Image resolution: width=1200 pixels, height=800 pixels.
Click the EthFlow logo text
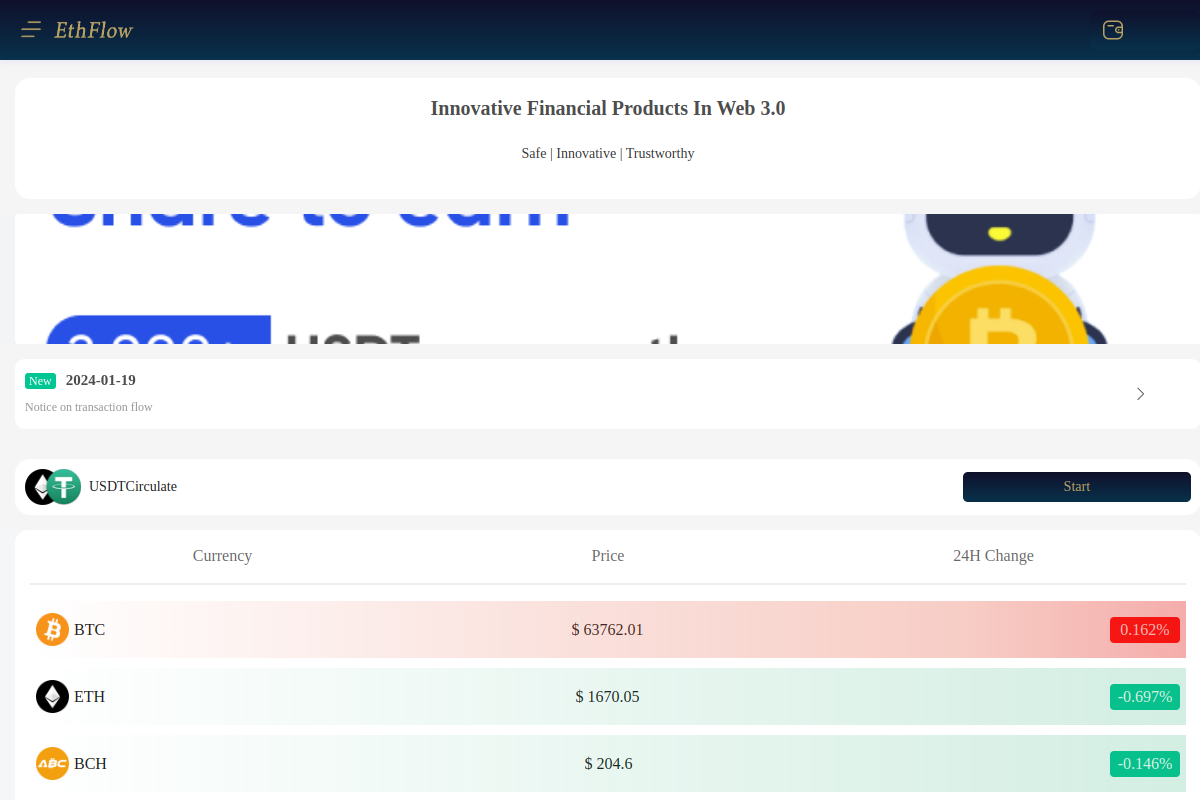94,30
